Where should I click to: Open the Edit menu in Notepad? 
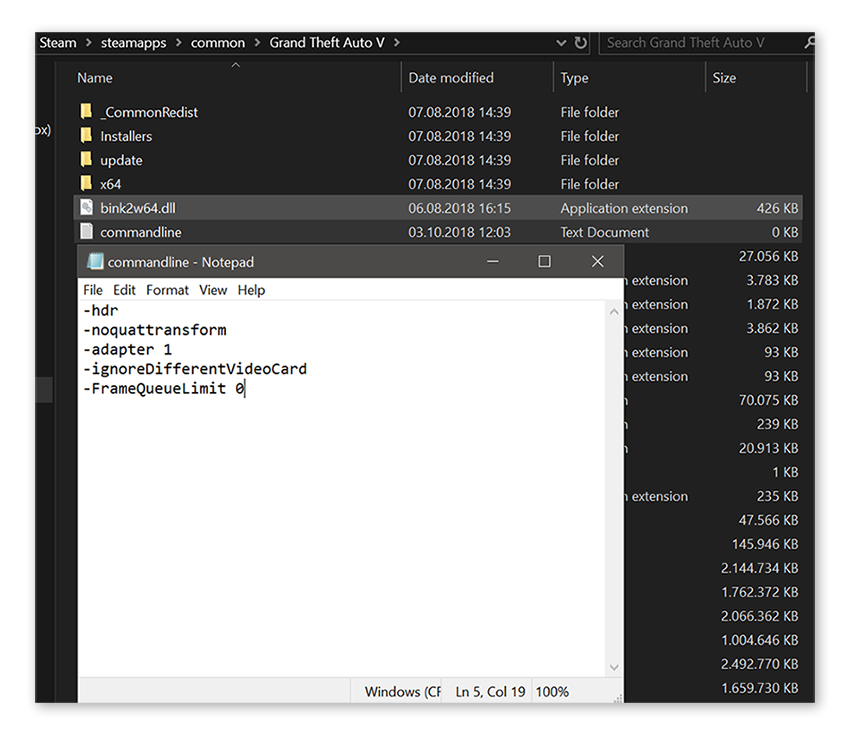[x=124, y=290]
